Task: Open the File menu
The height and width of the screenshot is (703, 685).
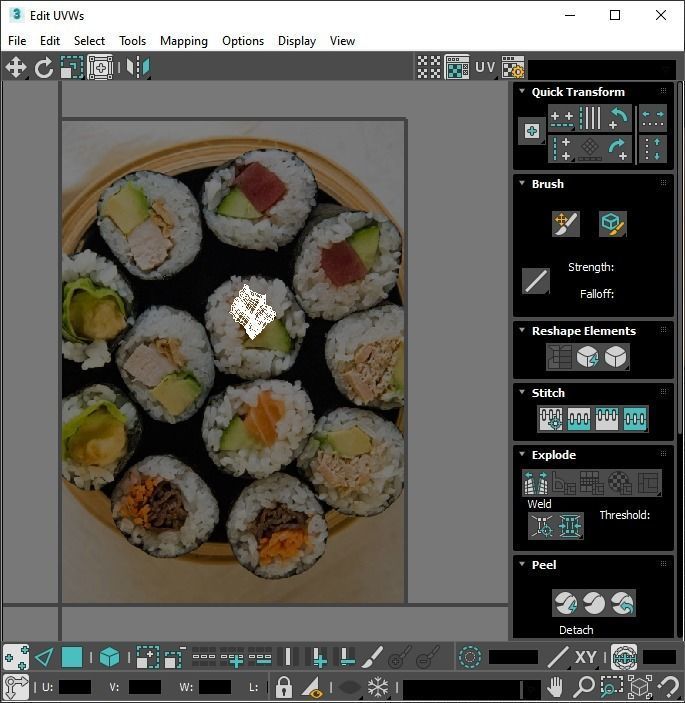Action: coord(17,41)
